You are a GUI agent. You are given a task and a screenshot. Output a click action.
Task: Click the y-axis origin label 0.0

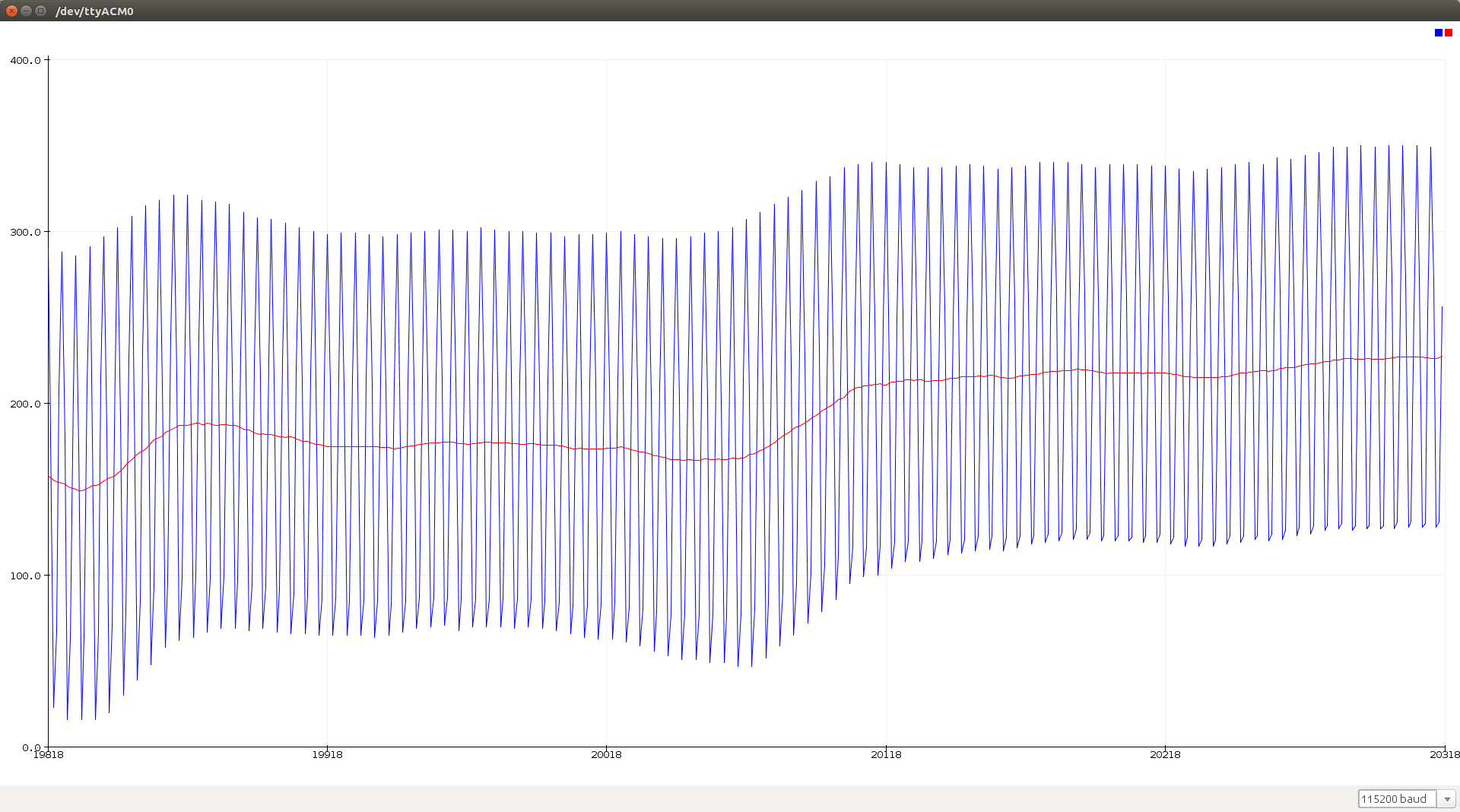coord(32,747)
